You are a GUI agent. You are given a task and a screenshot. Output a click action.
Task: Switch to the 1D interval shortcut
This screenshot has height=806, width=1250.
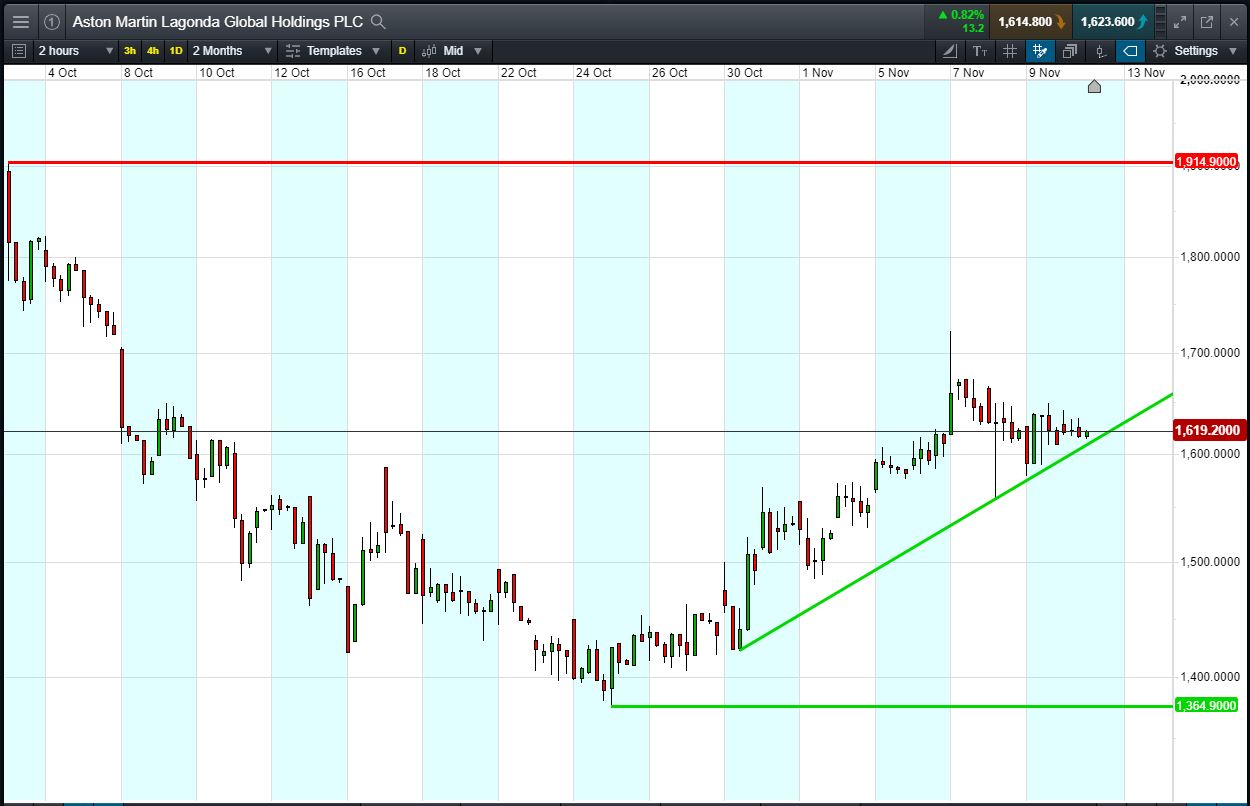tap(176, 50)
